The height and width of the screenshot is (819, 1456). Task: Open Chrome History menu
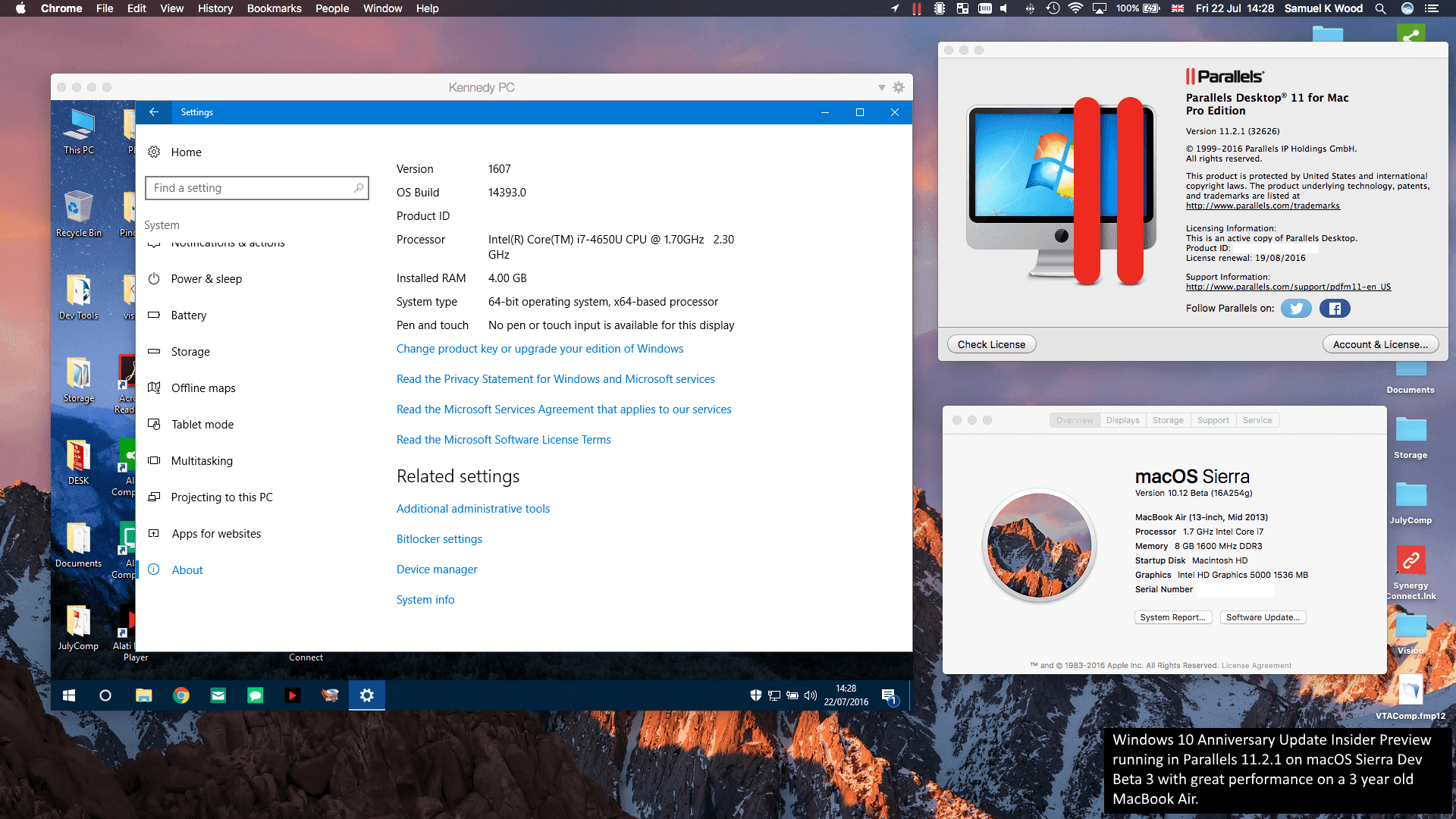(215, 8)
